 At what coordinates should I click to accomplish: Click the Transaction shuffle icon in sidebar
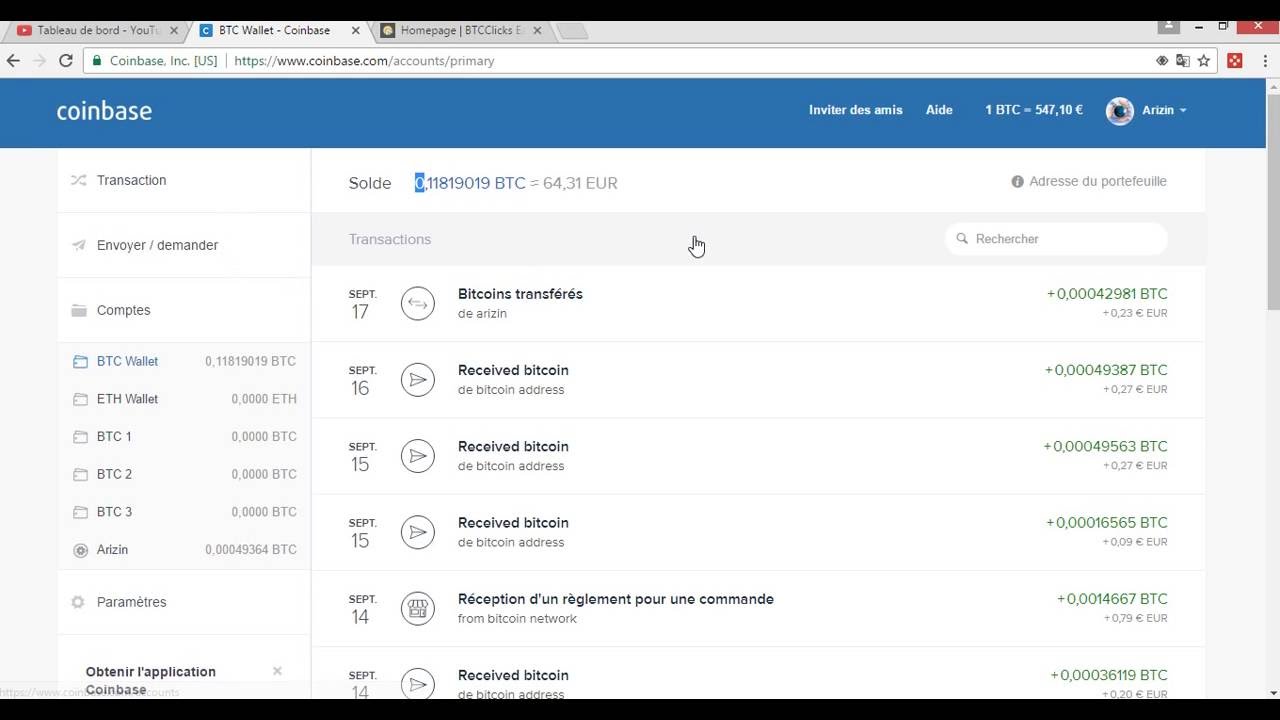point(79,181)
